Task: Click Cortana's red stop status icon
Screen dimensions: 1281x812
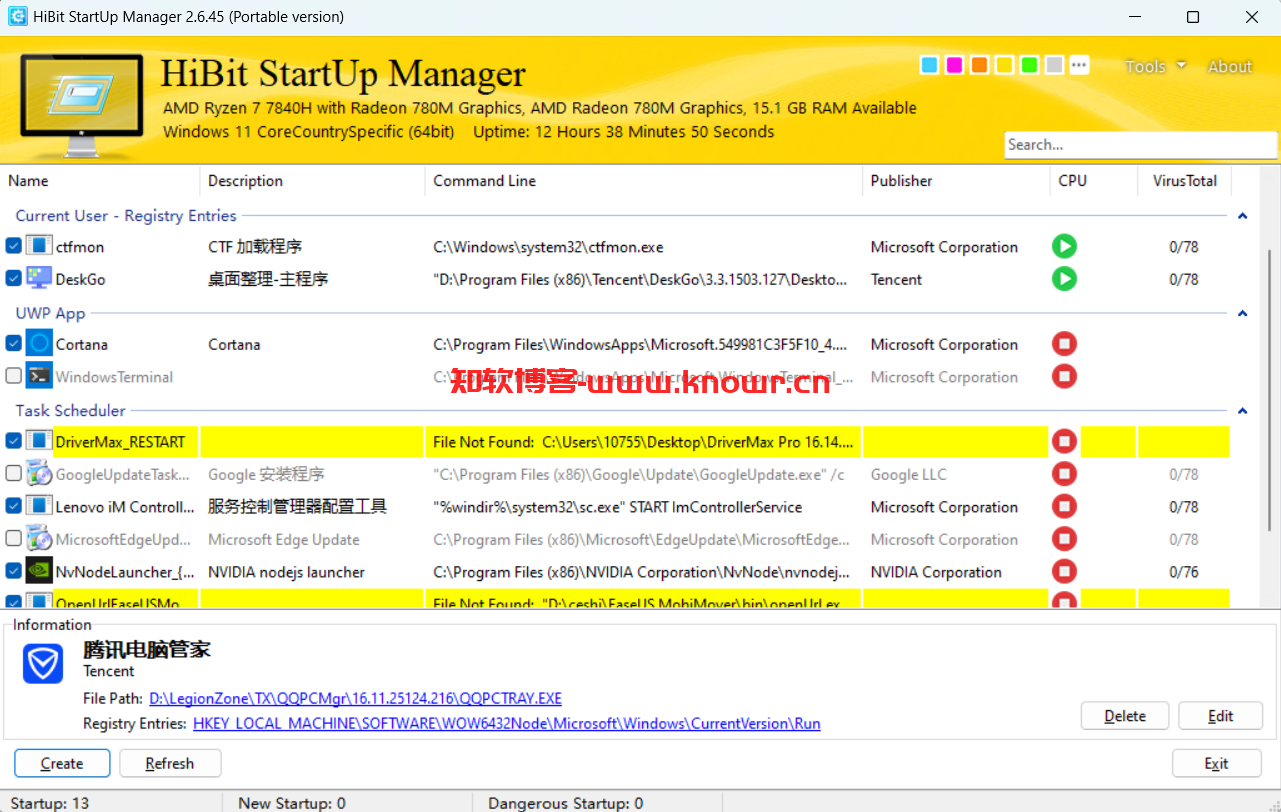Action: [1064, 344]
